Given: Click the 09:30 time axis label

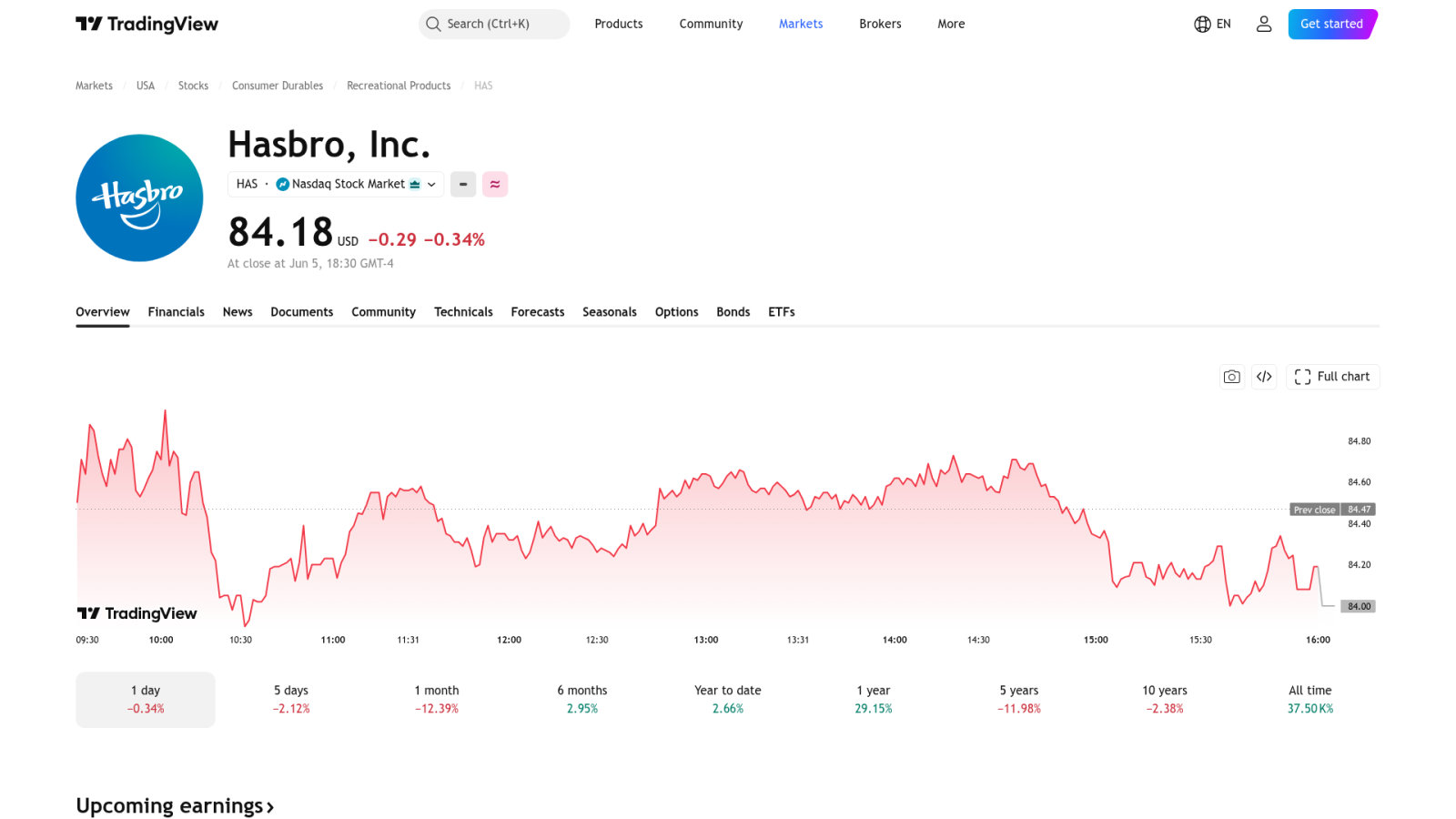Looking at the screenshot, I should tap(87, 640).
